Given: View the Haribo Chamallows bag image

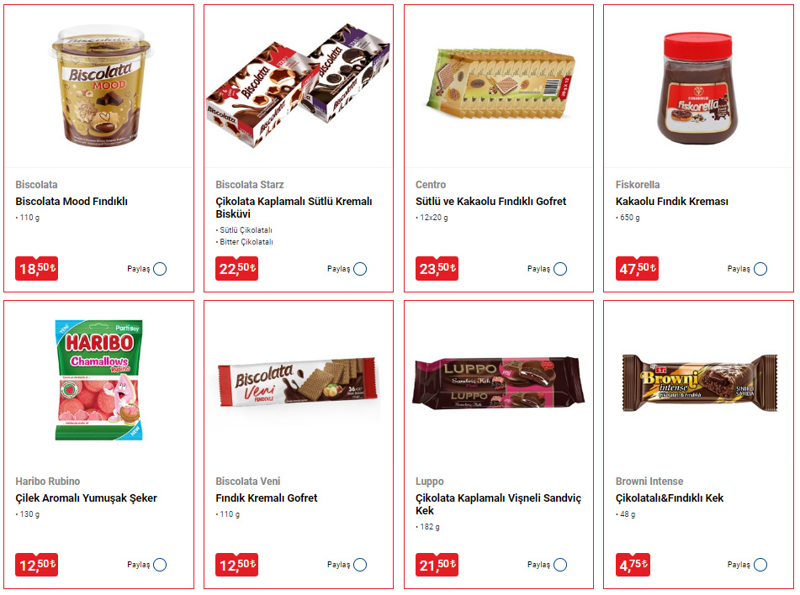Looking at the screenshot, I should 98,380.
